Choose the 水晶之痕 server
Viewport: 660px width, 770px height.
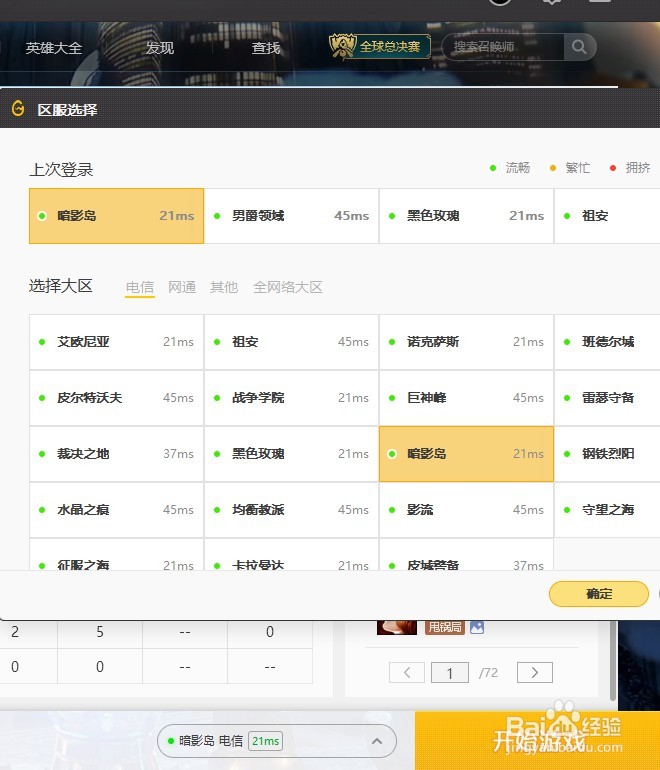[116, 510]
